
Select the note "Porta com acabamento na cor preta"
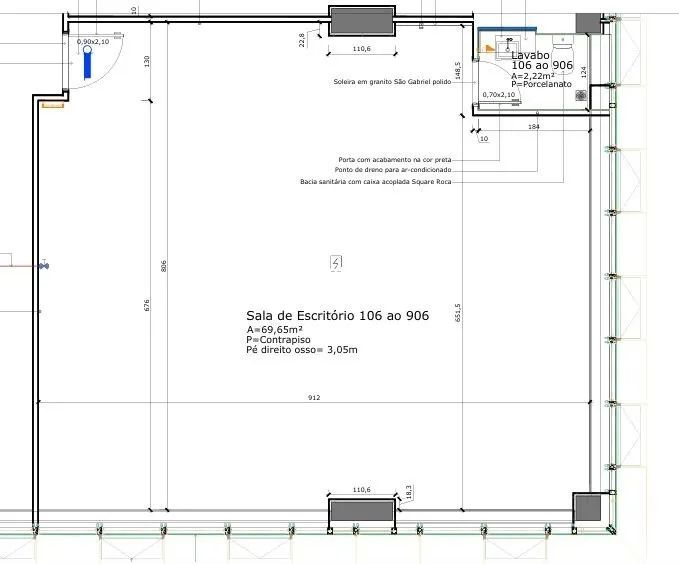click(x=395, y=160)
